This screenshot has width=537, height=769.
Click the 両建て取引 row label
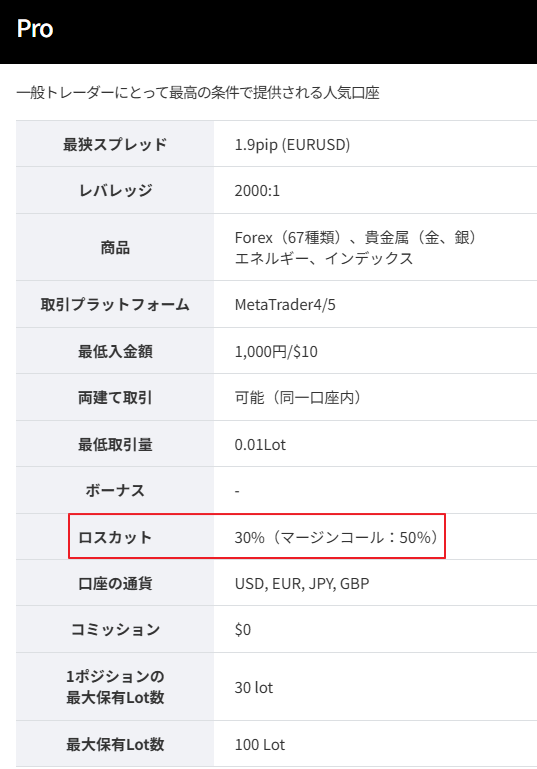point(115,397)
